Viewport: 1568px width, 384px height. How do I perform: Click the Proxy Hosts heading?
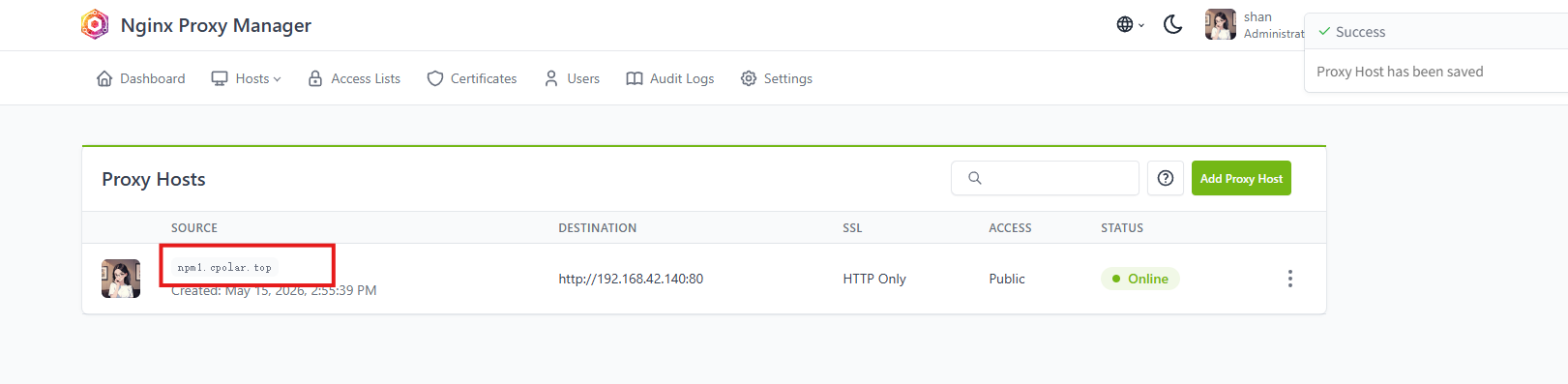tap(154, 179)
